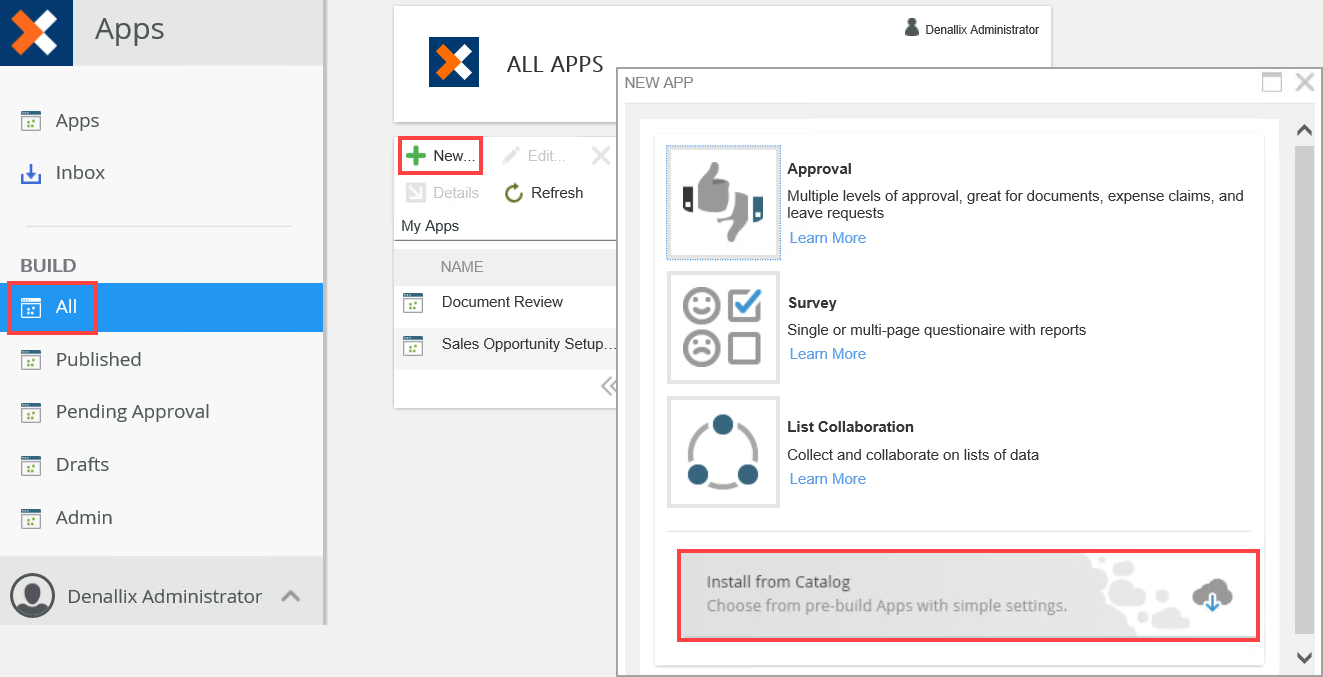Go to Pending Approval in sidebar
Image resolution: width=1323 pixels, height=677 pixels.
(x=132, y=412)
